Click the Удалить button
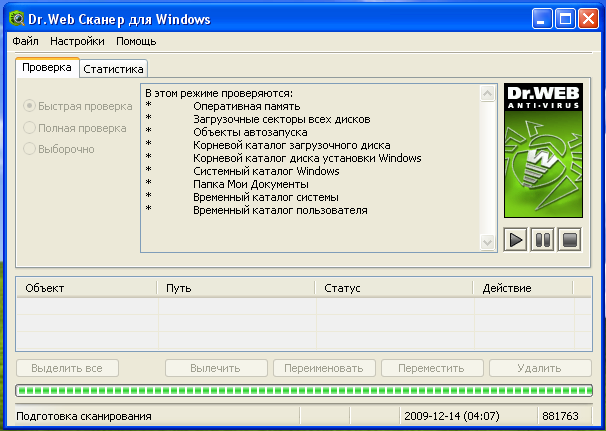This screenshot has height=431, width=606. point(540,368)
